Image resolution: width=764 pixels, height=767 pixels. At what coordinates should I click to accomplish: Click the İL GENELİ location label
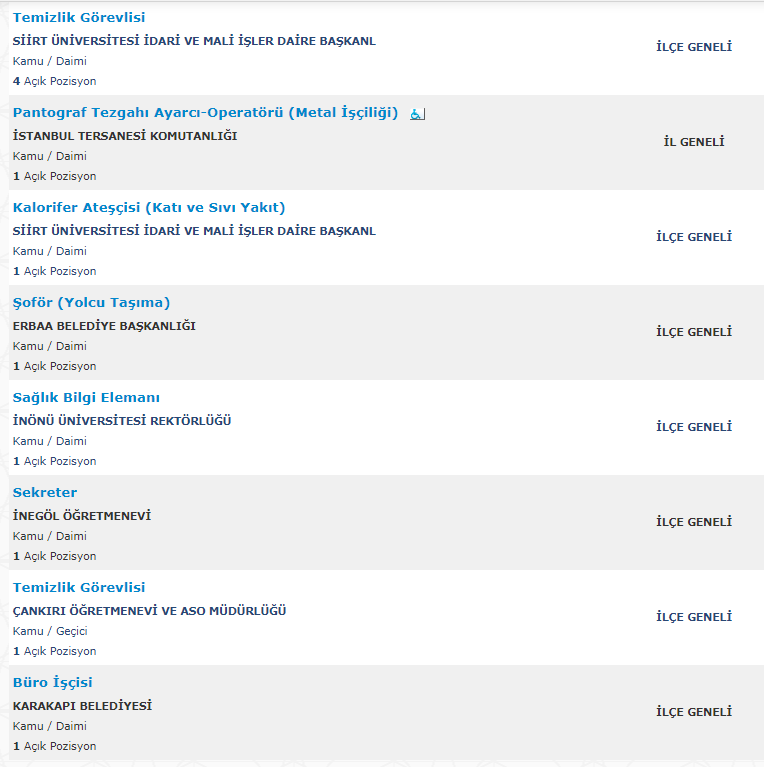pos(694,142)
